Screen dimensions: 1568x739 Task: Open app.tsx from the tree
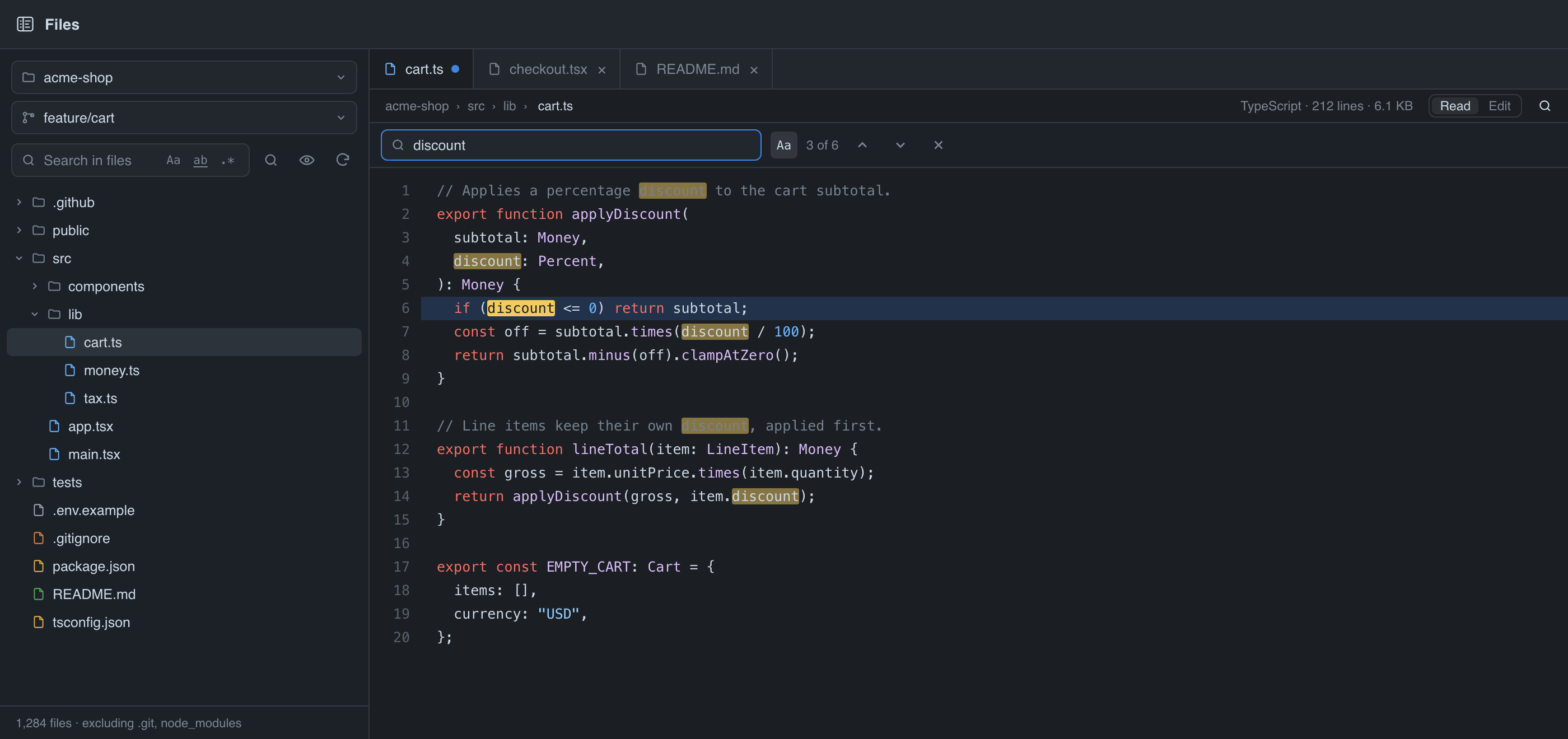[184, 426]
